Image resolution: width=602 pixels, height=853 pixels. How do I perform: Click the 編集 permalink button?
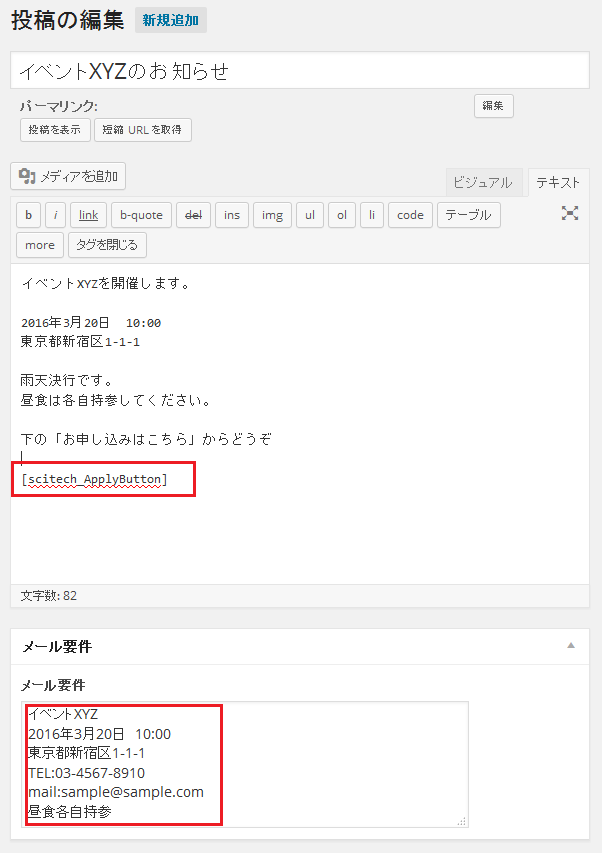(x=493, y=106)
